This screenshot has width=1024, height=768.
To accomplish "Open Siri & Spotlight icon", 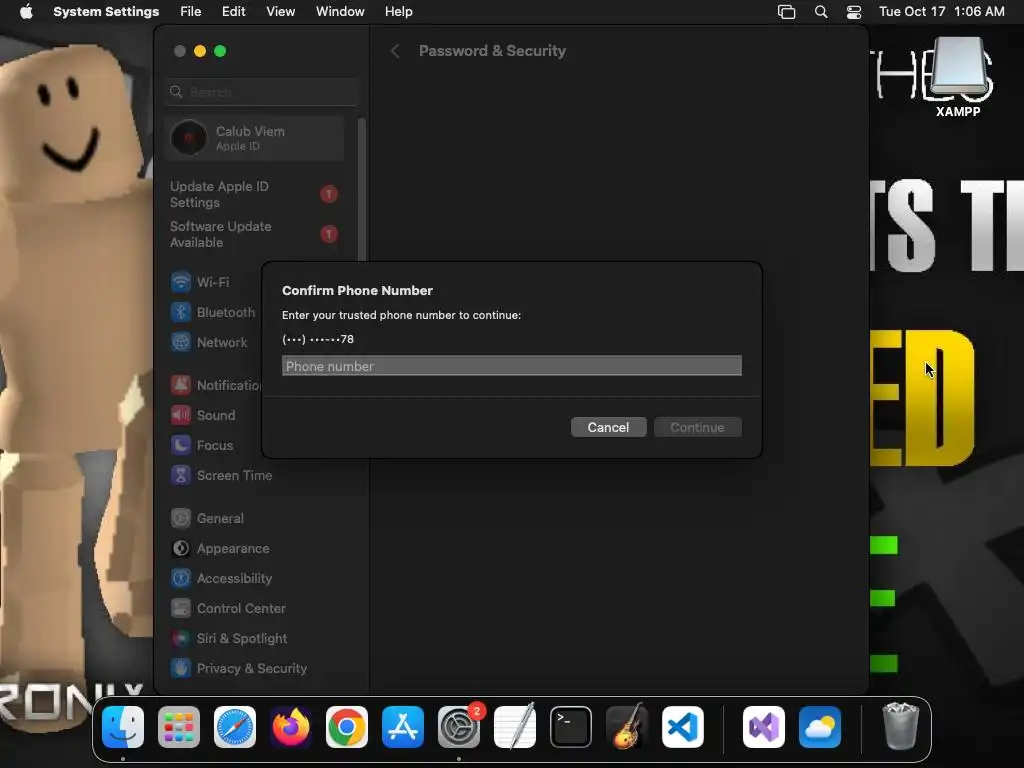I will click(181, 639).
